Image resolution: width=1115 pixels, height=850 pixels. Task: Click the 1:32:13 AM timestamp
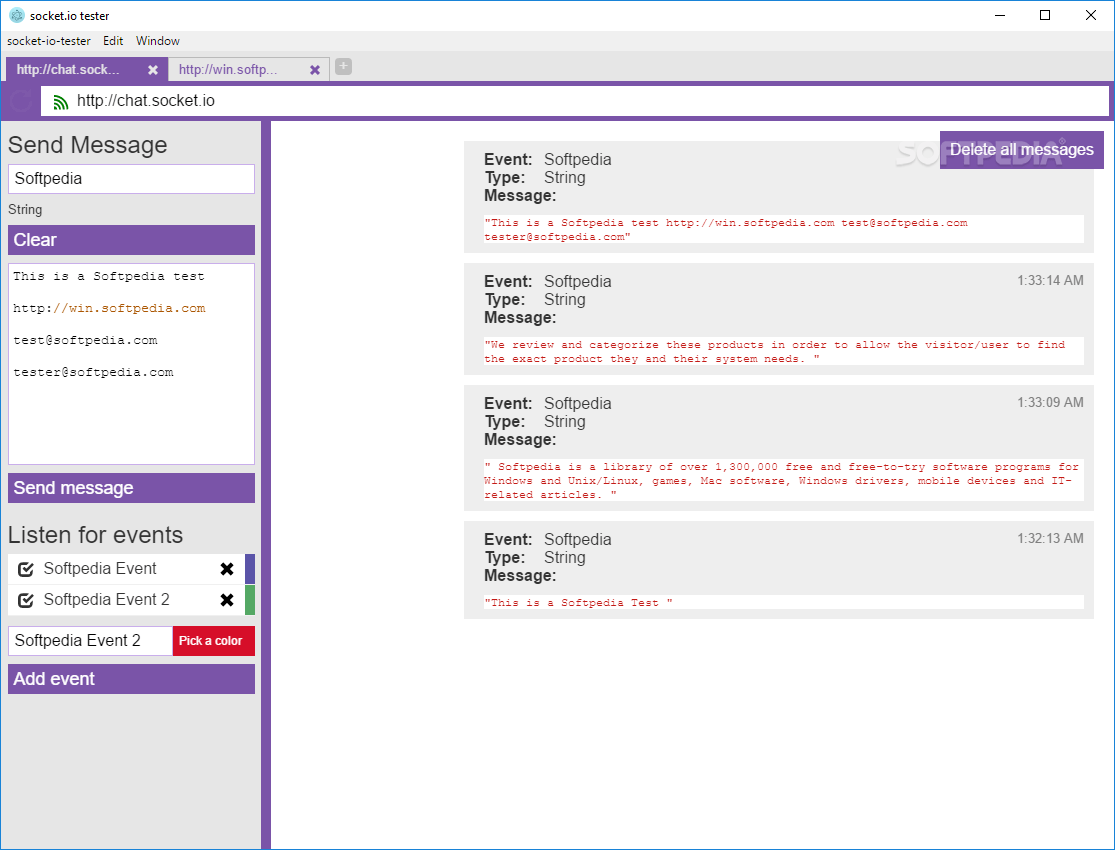point(1050,538)
